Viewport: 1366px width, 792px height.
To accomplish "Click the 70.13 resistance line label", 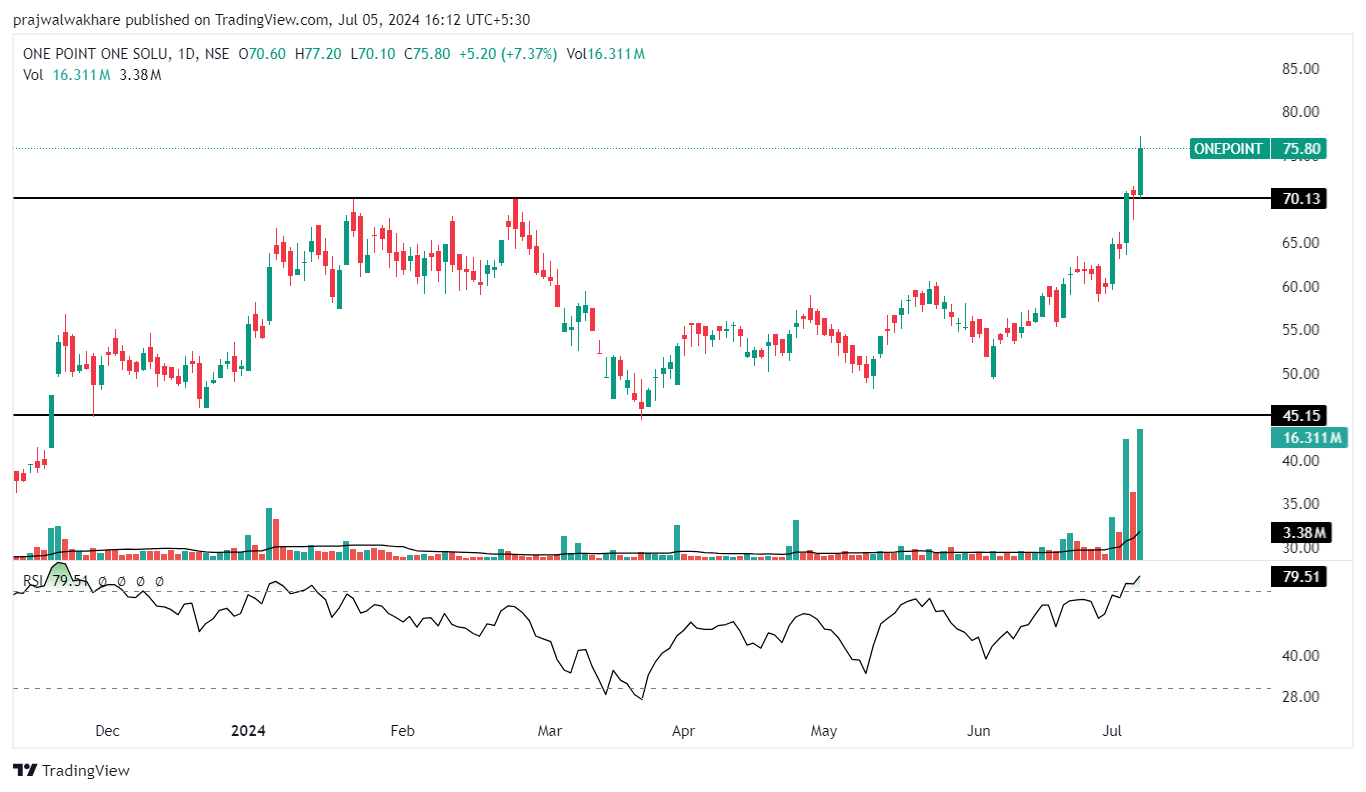I will pos(1297,199).
